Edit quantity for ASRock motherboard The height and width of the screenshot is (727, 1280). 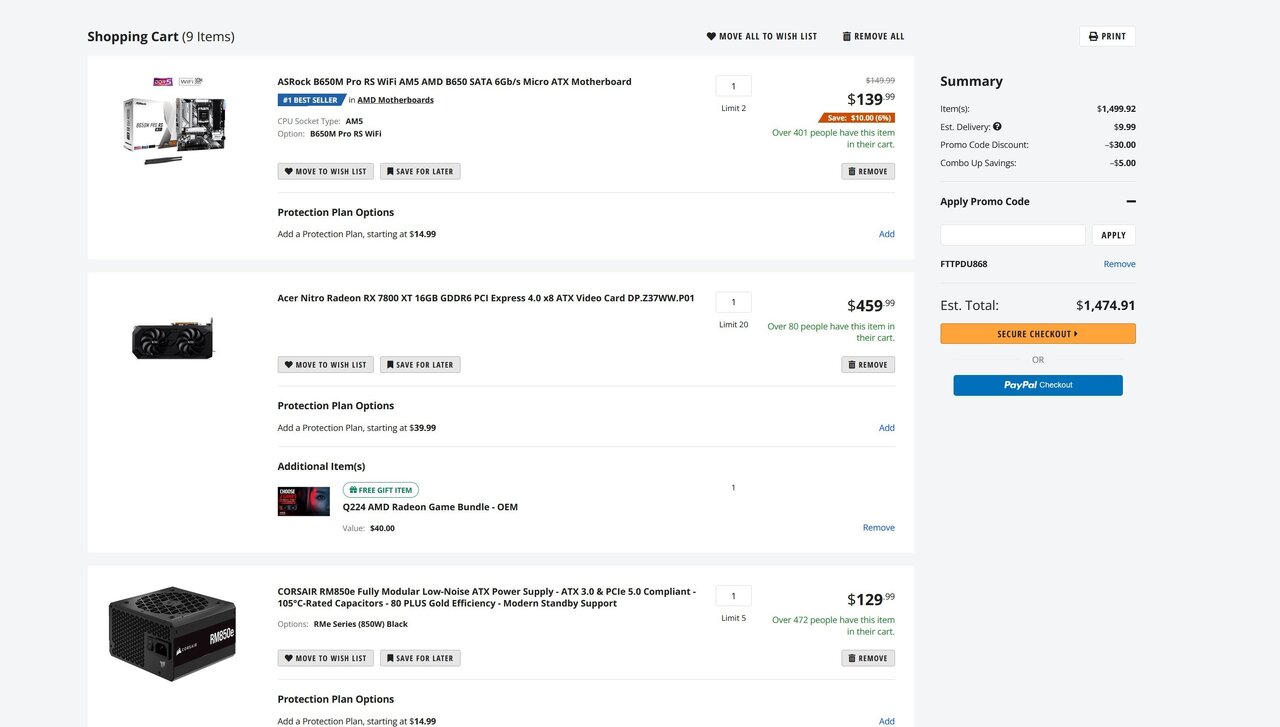[x=733, y=86]
